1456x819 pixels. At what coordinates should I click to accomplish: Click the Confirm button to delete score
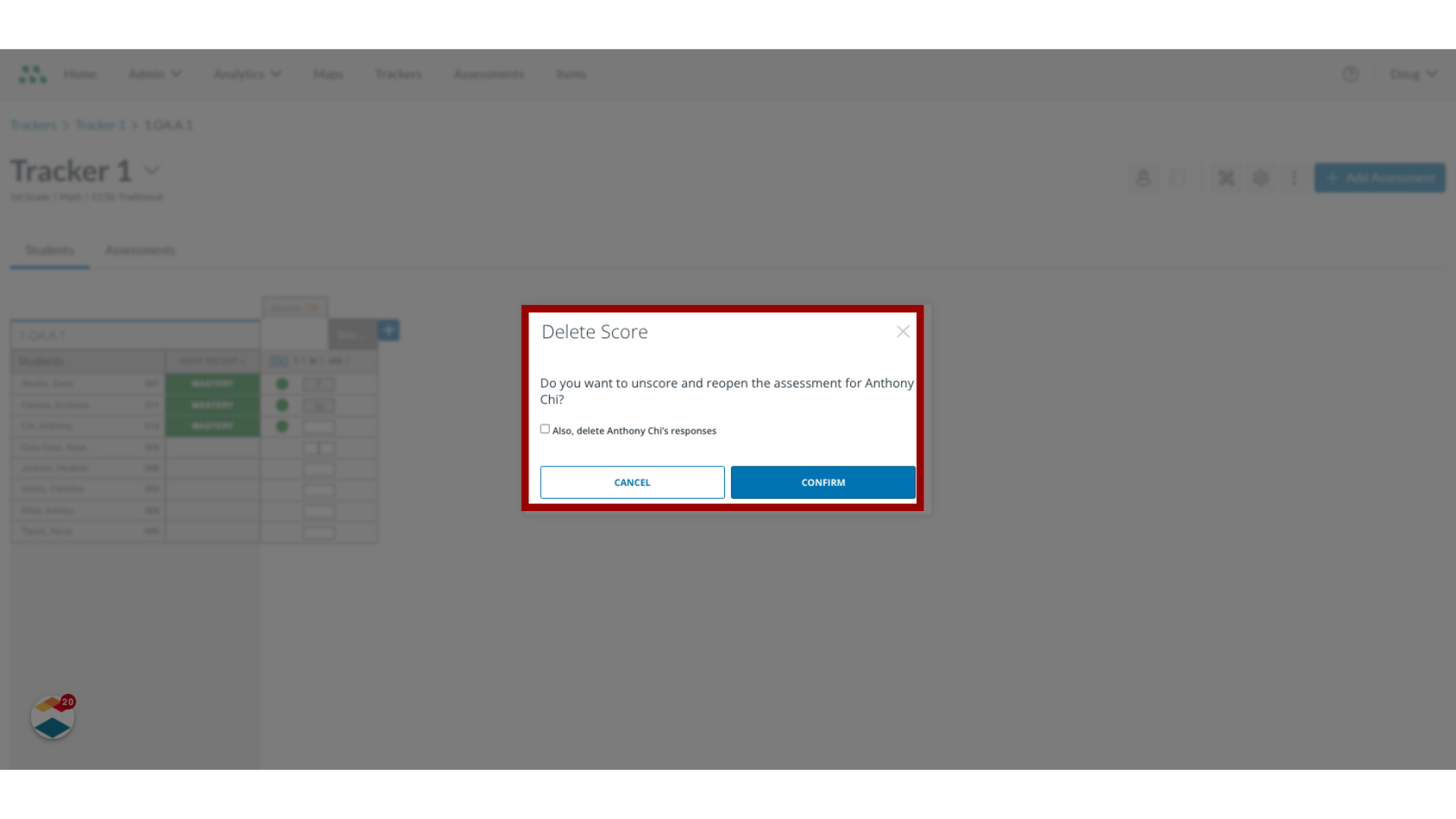click(823, 482)
